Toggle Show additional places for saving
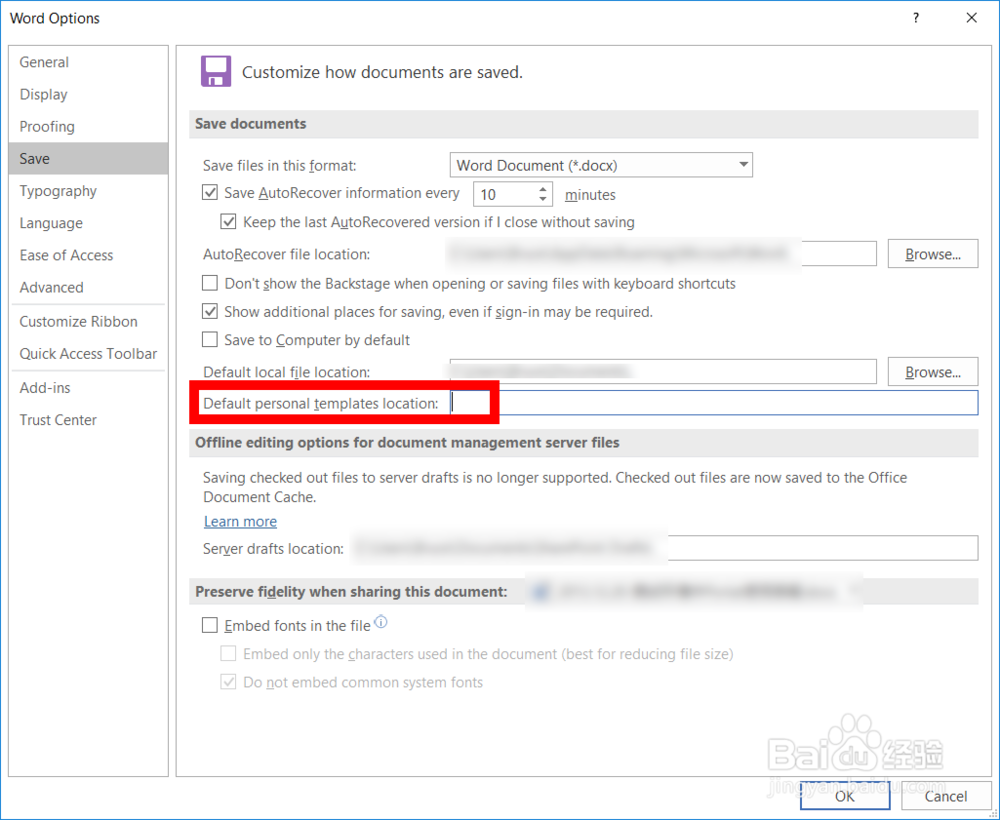Image resolution: width=1000 pixels, height=820 pixels. (209, 311)
